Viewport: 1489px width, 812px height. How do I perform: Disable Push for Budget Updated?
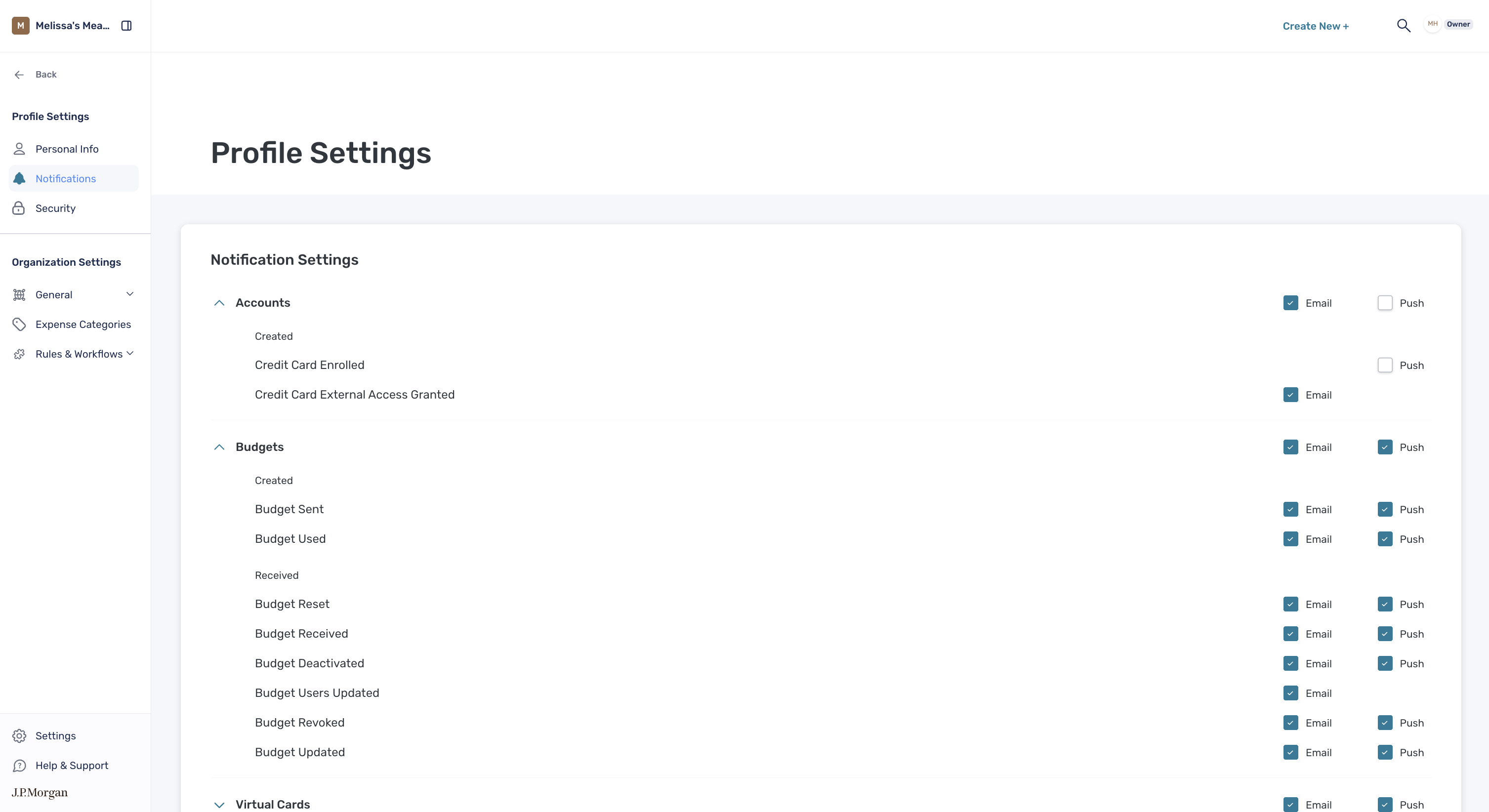(x=1385, y=752)
